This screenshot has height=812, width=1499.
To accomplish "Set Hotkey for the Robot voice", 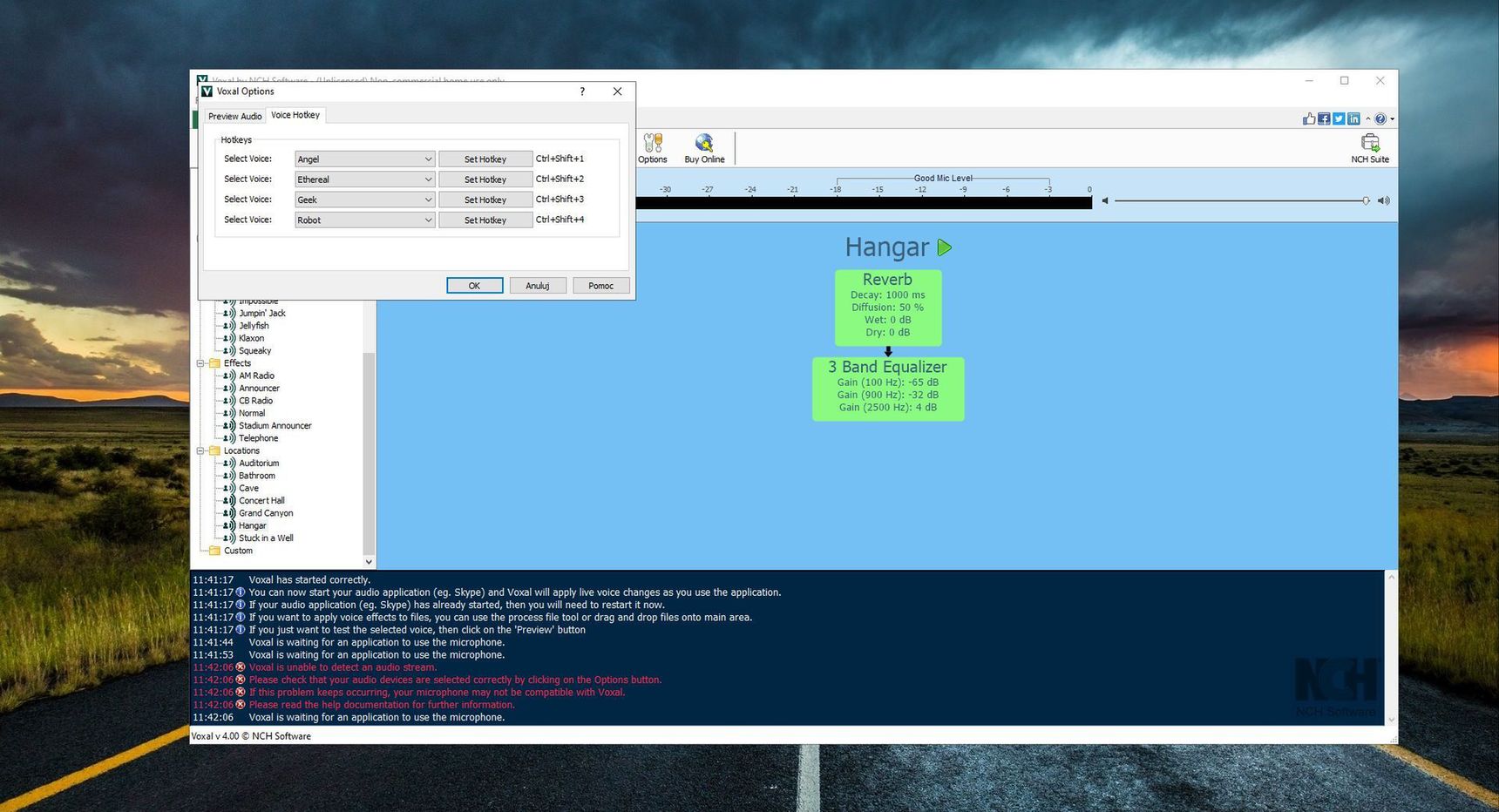I will (x=485, y=220).
